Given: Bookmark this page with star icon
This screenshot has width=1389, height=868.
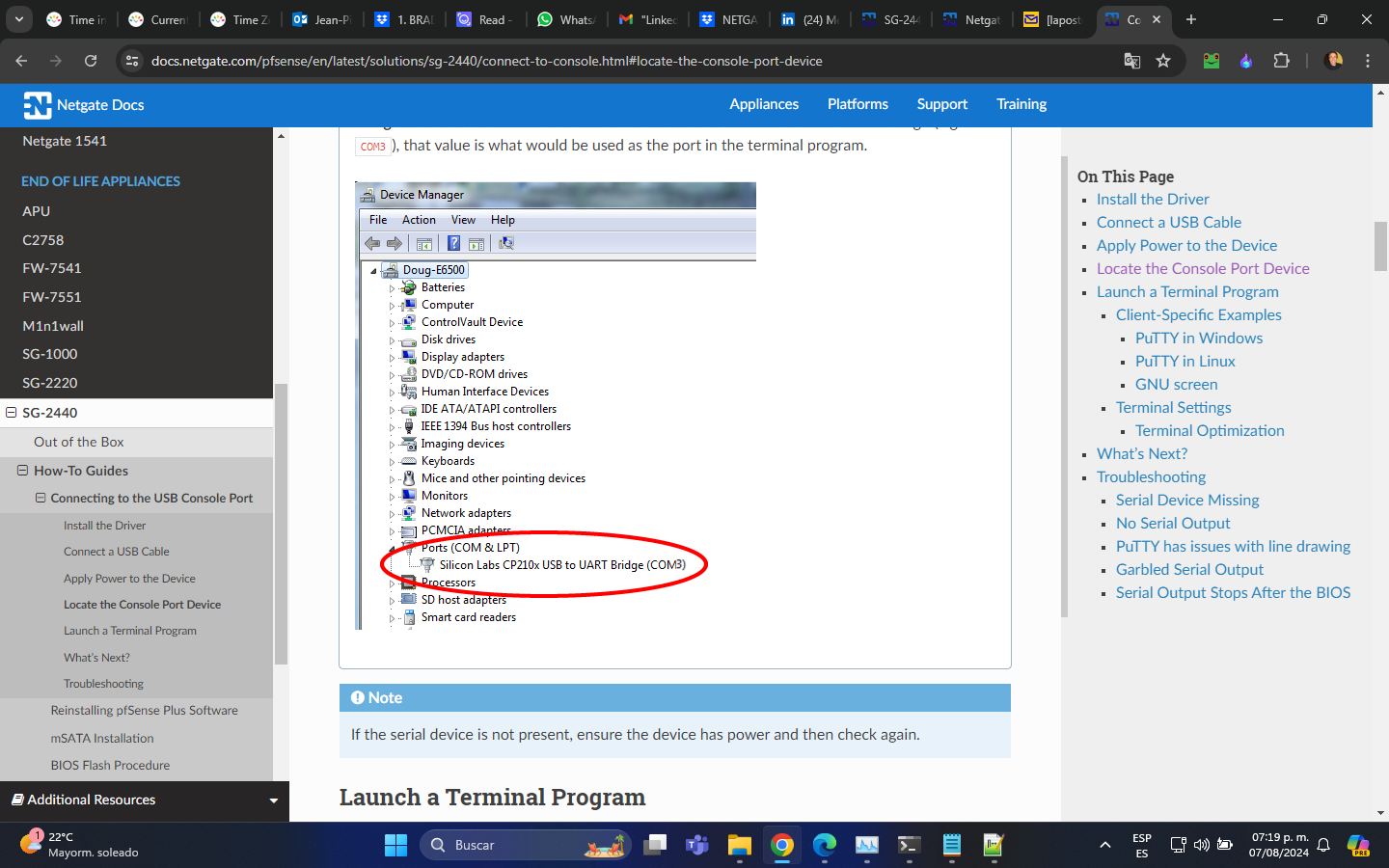Looking at the screenshot, I should coord(1163,61).
